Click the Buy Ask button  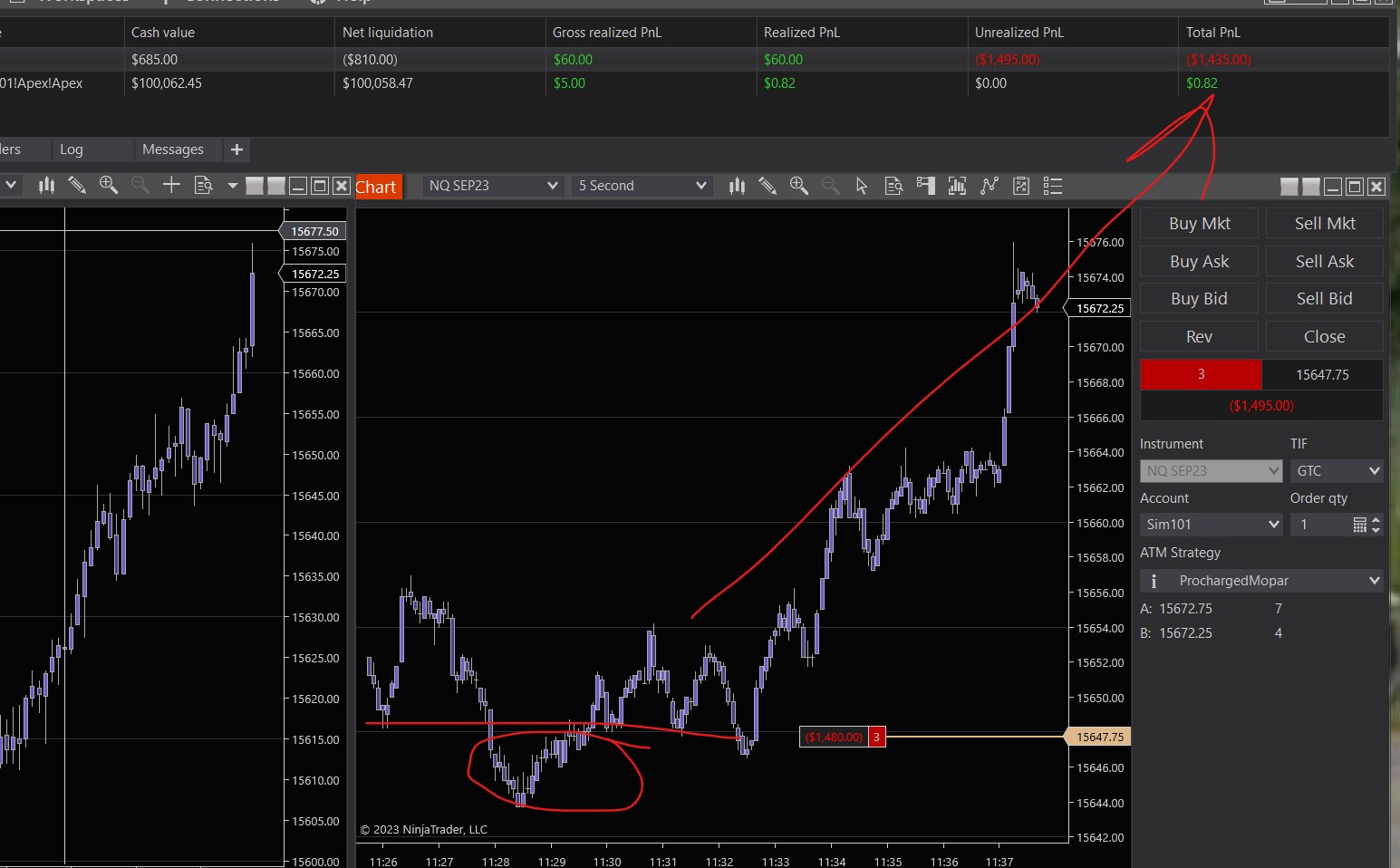click(1199, 262)
